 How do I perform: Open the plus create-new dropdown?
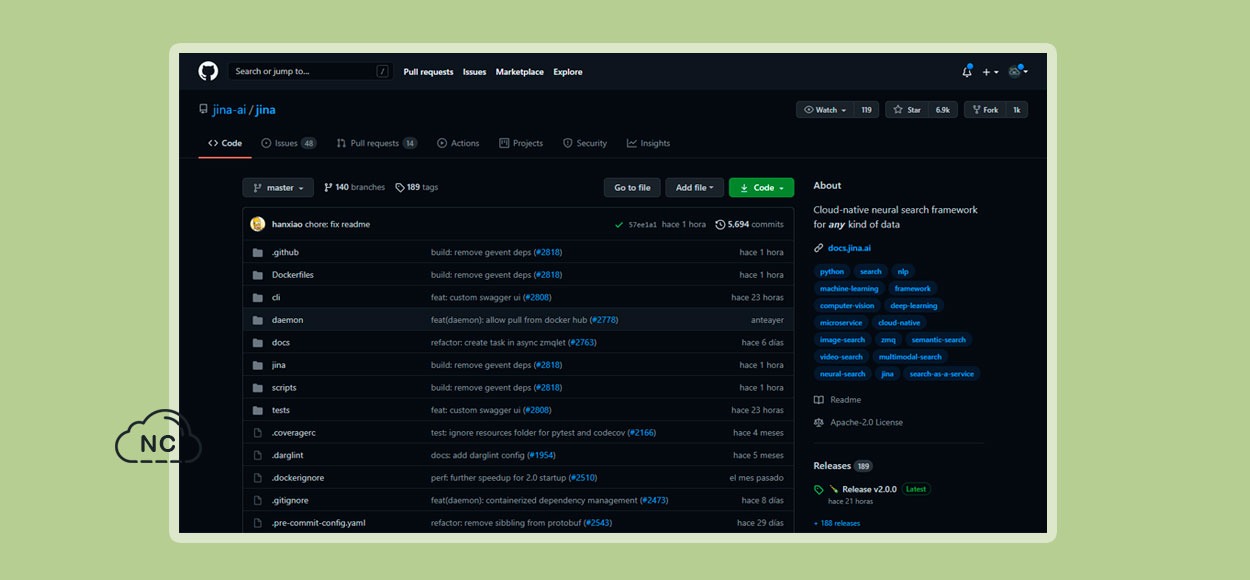click(990, 72)
